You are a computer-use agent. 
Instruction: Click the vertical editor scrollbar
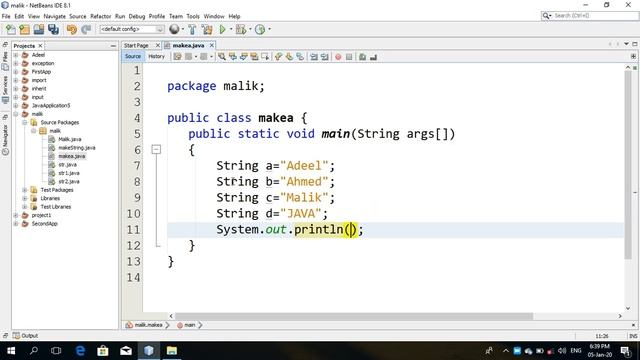tap(628, 165)
